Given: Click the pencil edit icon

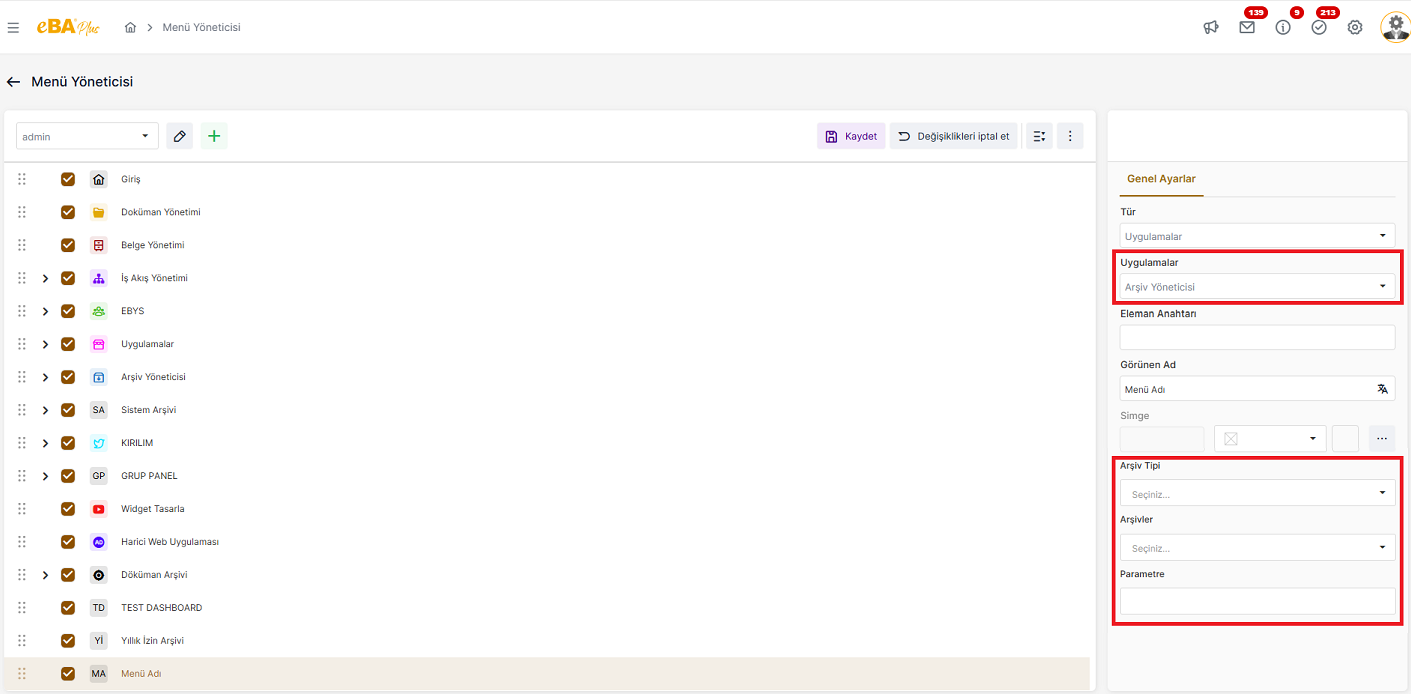Looking at the screenshot, I should click(179, 136).
